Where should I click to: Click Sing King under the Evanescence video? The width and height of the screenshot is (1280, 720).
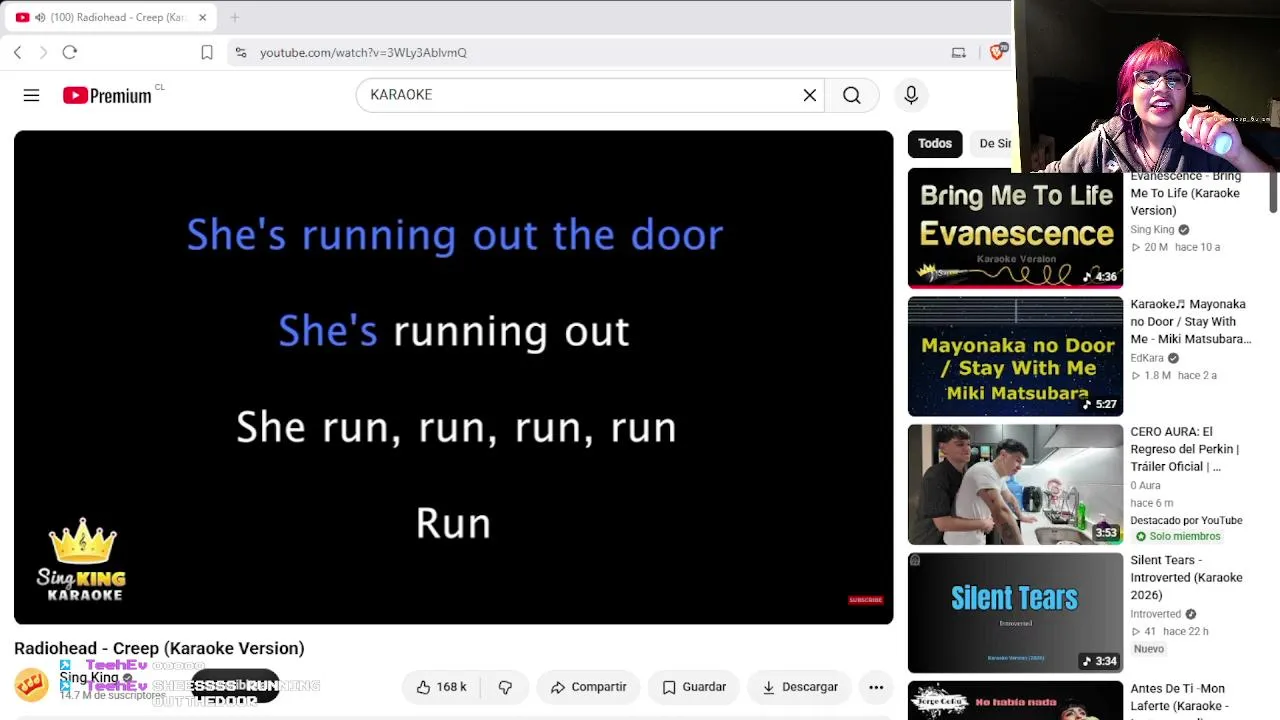click(1152, 230)
